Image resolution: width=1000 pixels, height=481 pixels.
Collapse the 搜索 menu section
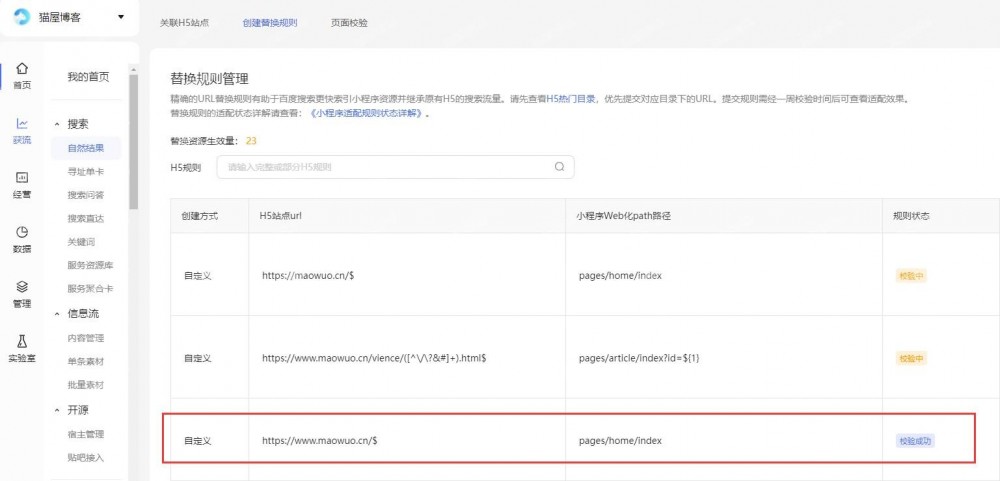point(56,124)
